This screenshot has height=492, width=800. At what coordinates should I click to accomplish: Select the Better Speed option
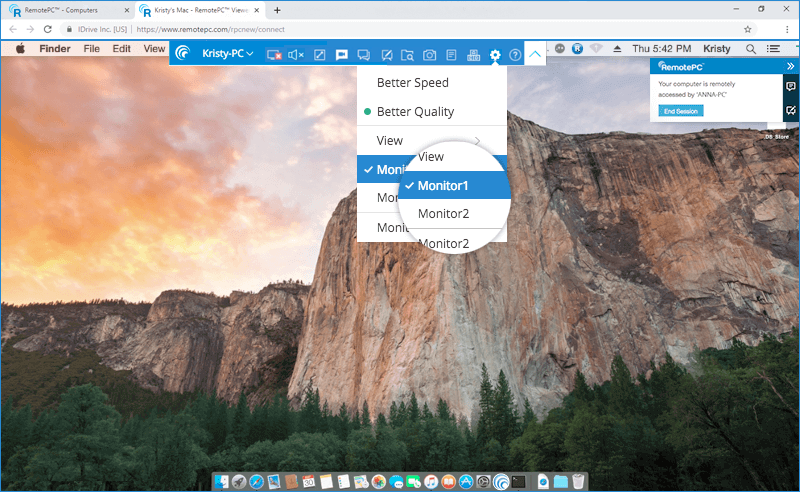[x=412, y=83]
